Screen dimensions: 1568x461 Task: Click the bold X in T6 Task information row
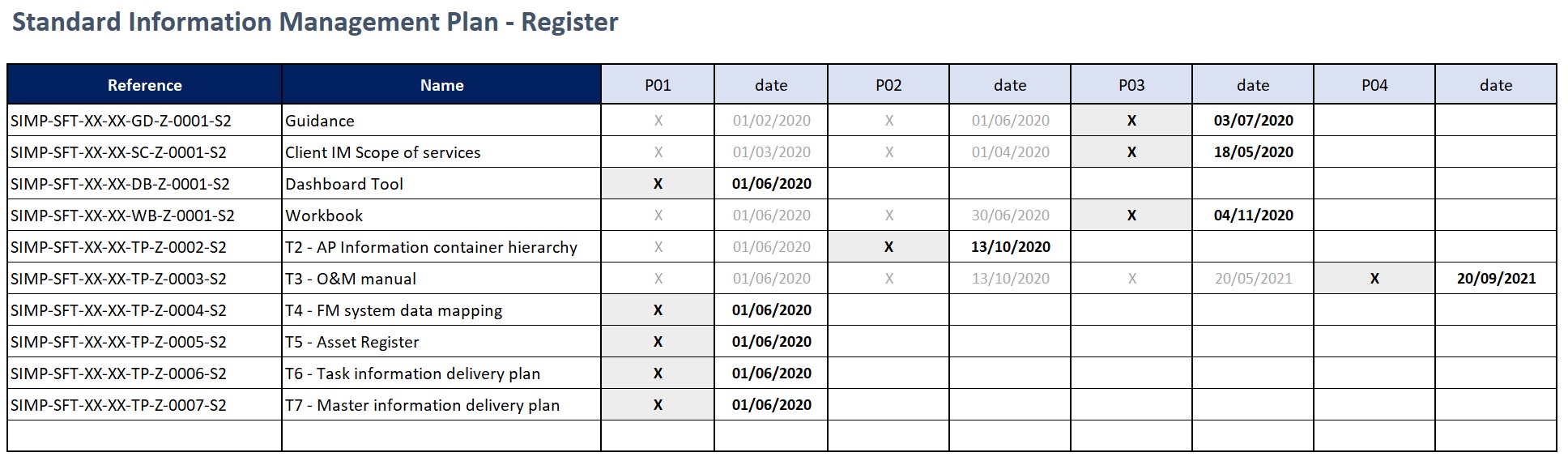pyautogui.click(x=658, y=373)
